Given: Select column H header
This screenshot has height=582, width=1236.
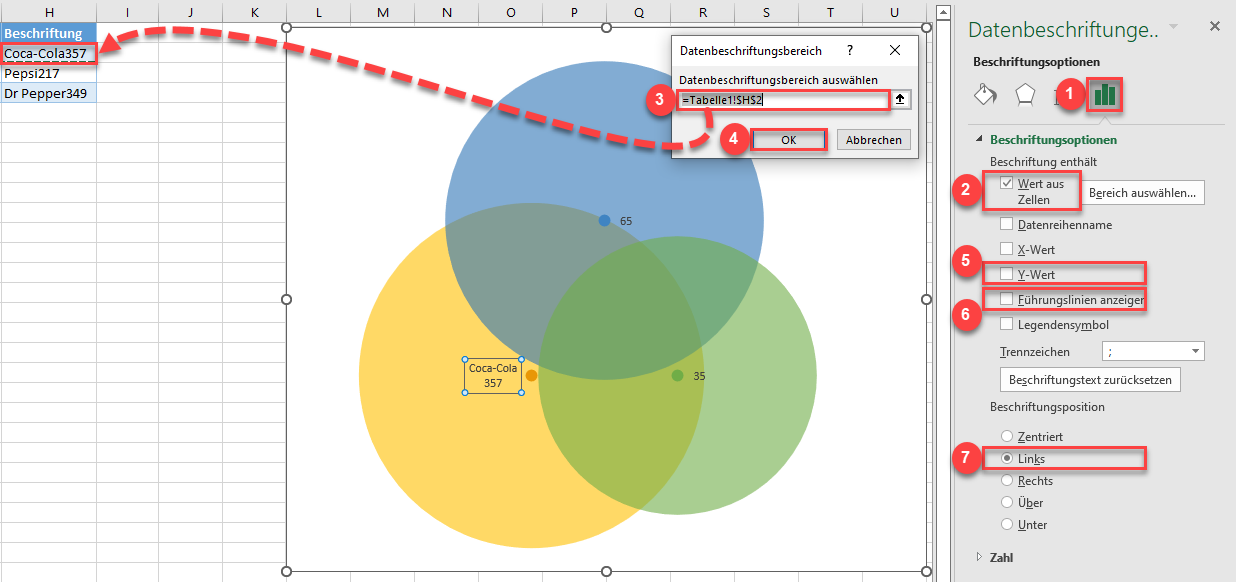Looking at the screenshot, I should (48, 11).
